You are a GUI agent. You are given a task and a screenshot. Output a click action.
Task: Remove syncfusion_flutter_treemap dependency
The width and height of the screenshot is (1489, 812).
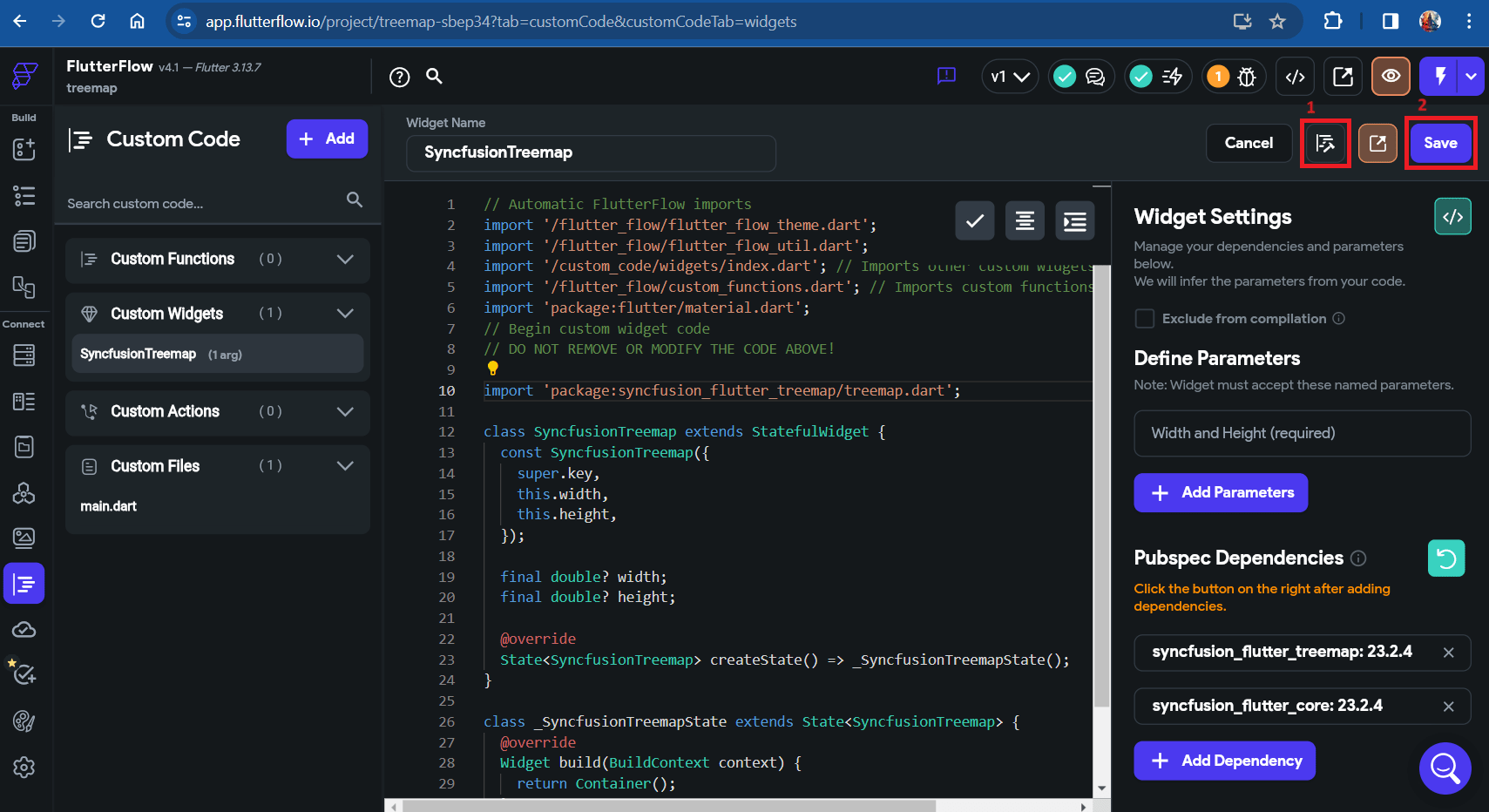[1448, 653]
